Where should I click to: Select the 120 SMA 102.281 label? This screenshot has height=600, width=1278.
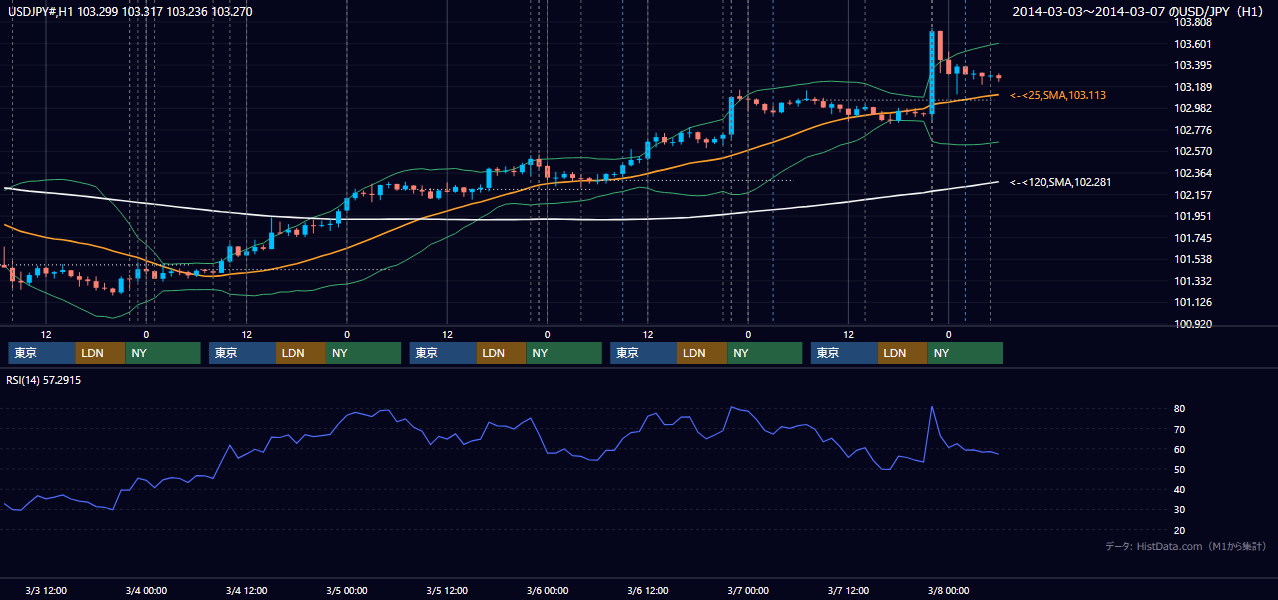point(1060,182)
